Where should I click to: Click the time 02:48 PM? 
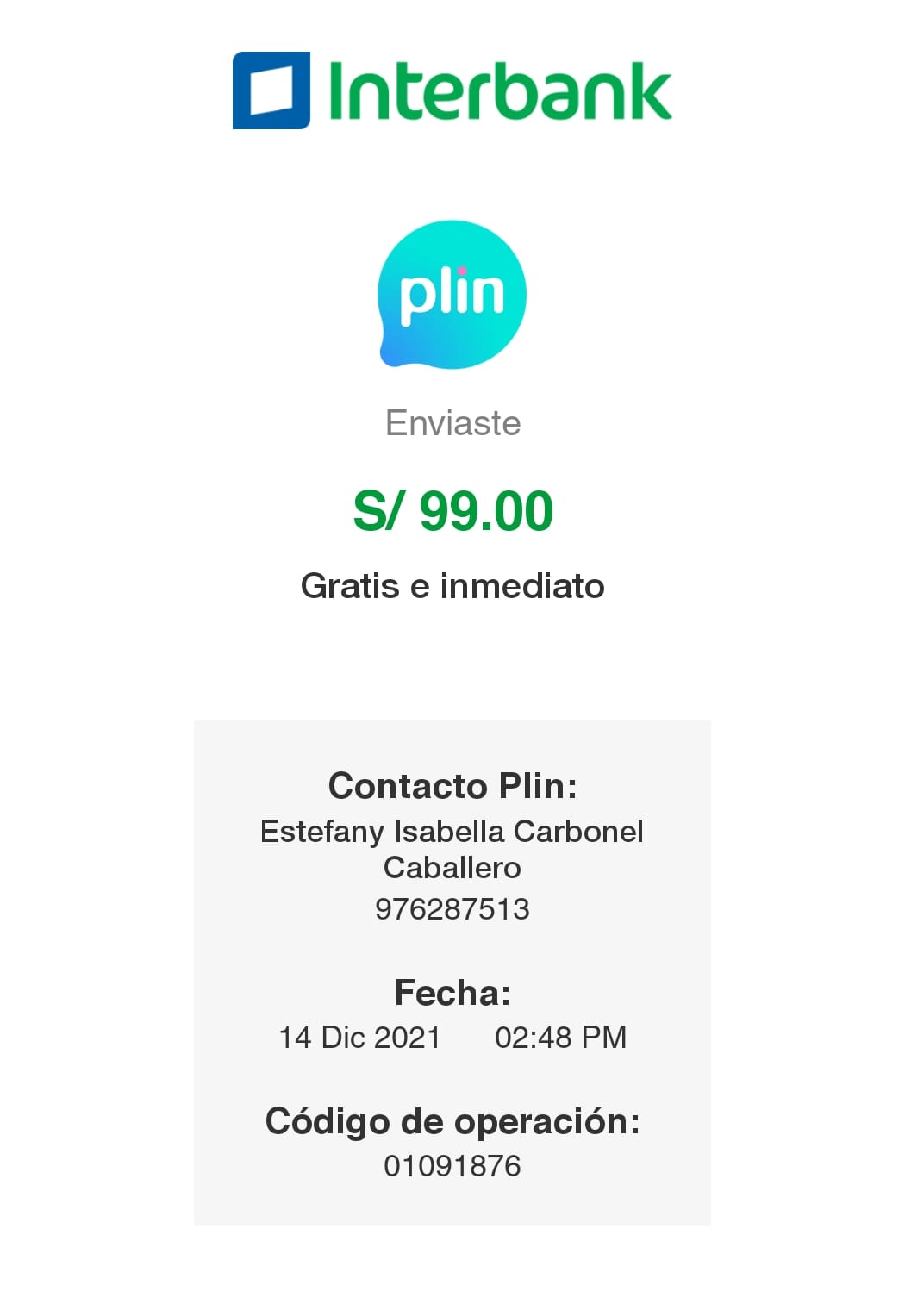(x=561, y=1038)
